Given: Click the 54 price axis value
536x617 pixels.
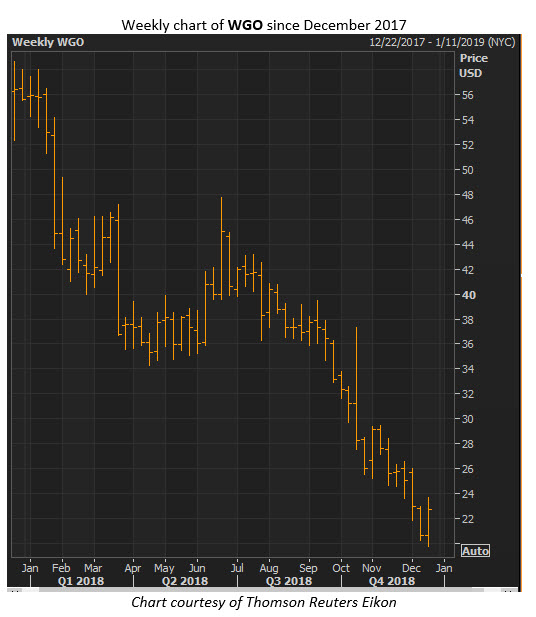Looking at the screenshot, I should click(x=468, y=120).
